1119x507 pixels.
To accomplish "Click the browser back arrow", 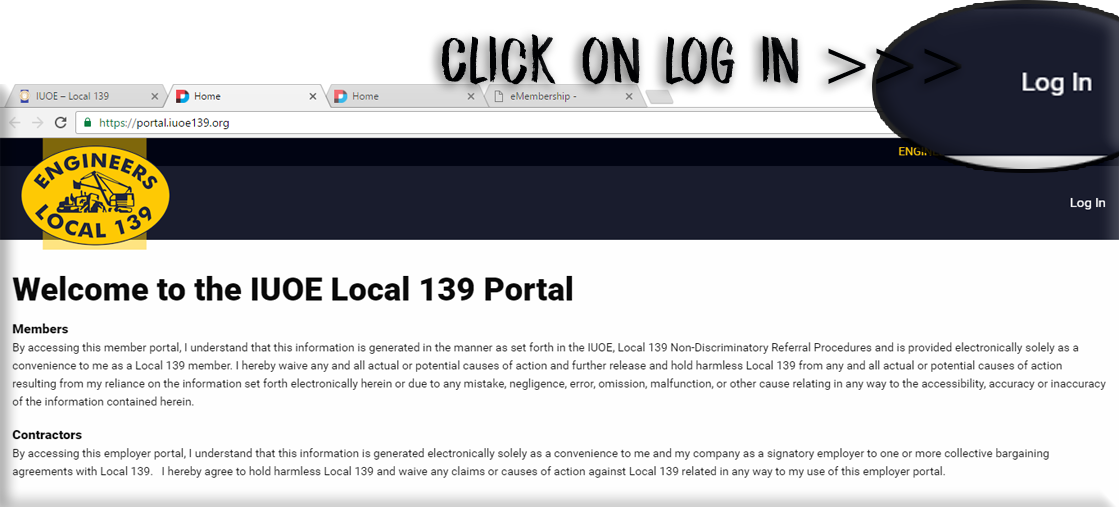I will [15, 122].
